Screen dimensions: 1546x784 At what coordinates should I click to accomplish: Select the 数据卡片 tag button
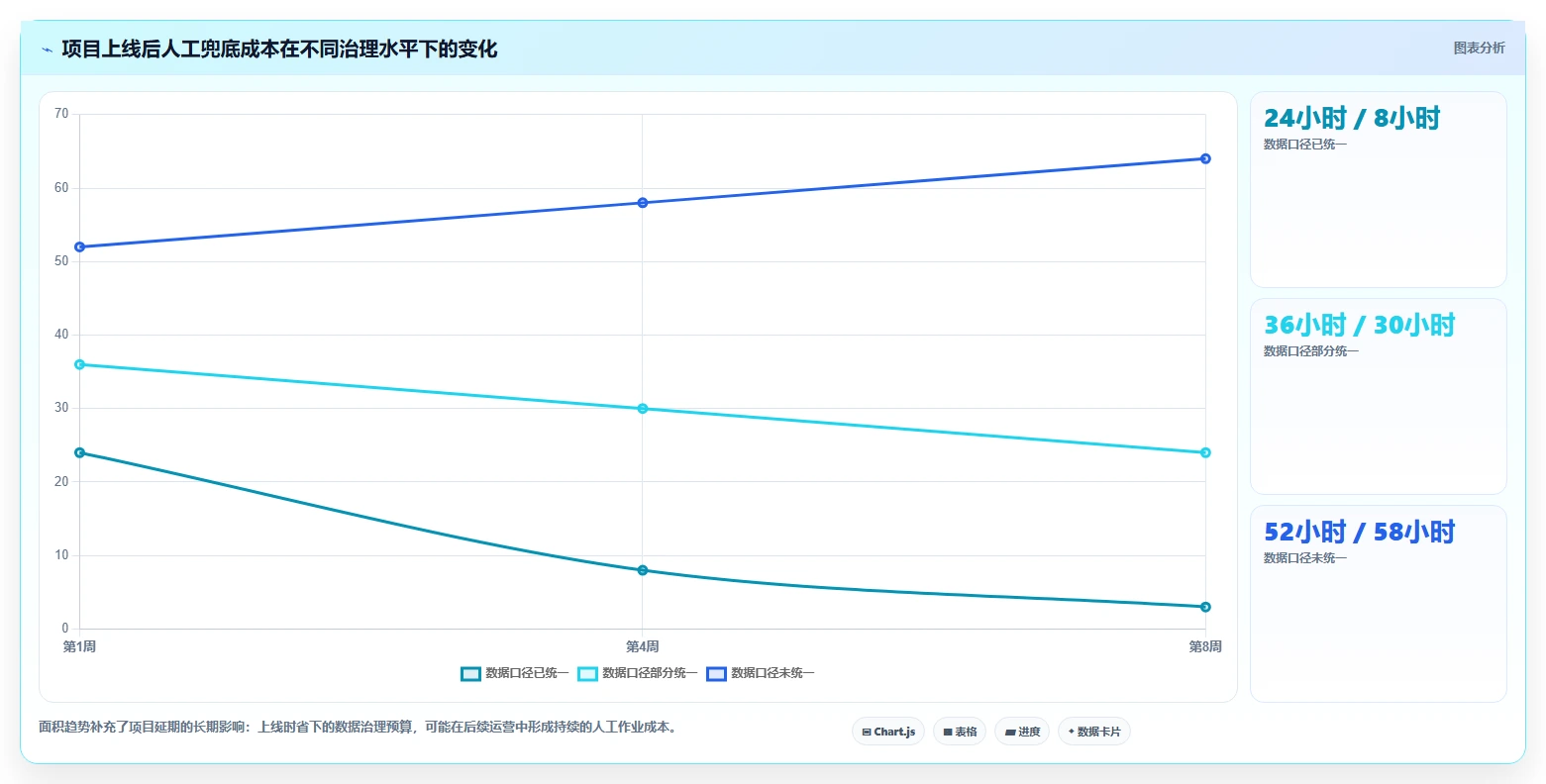coord(1094,732)
